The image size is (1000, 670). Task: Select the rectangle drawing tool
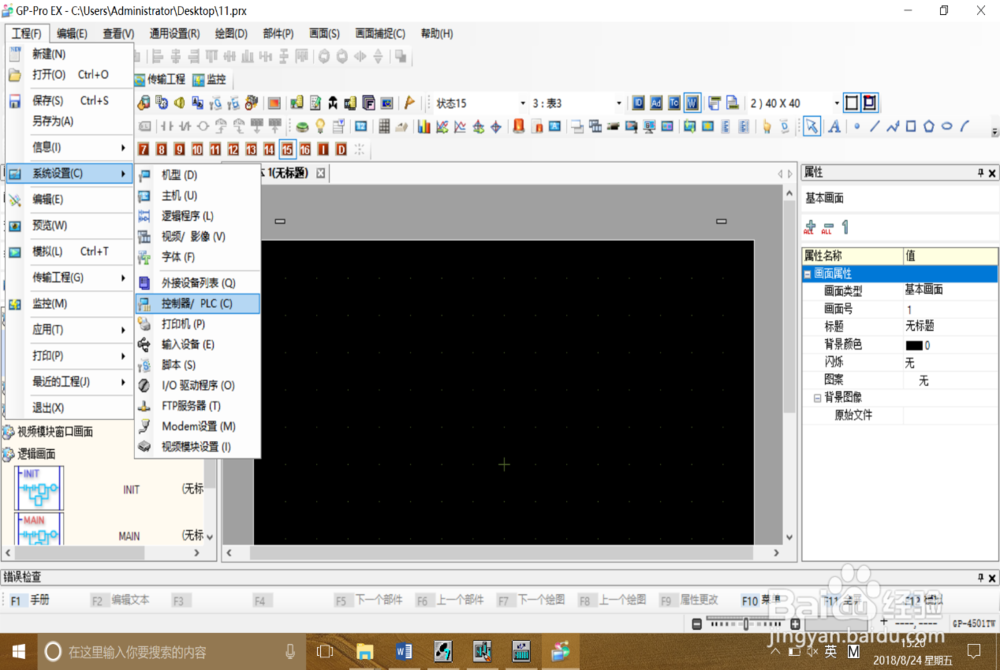point(911,126)
